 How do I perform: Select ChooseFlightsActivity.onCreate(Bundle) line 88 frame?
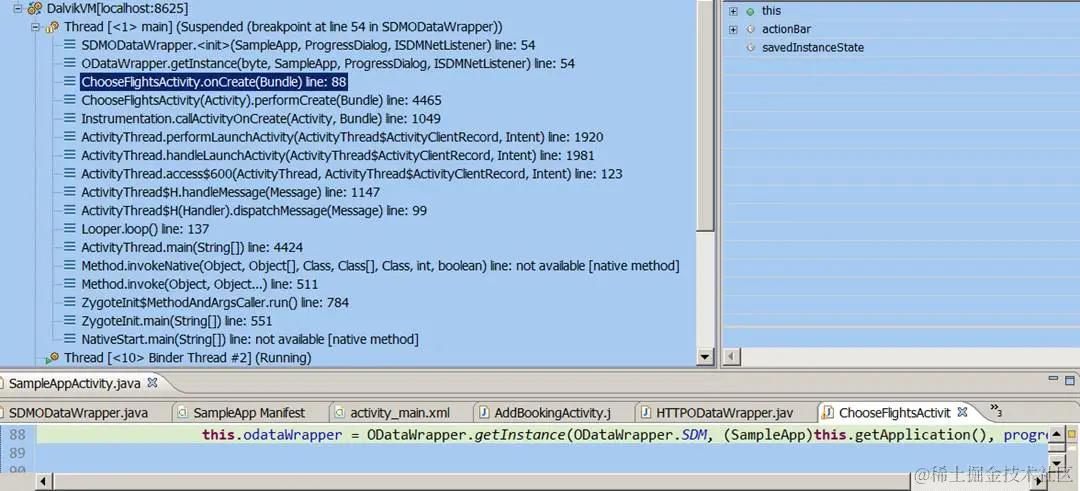[x=214, y=82]
